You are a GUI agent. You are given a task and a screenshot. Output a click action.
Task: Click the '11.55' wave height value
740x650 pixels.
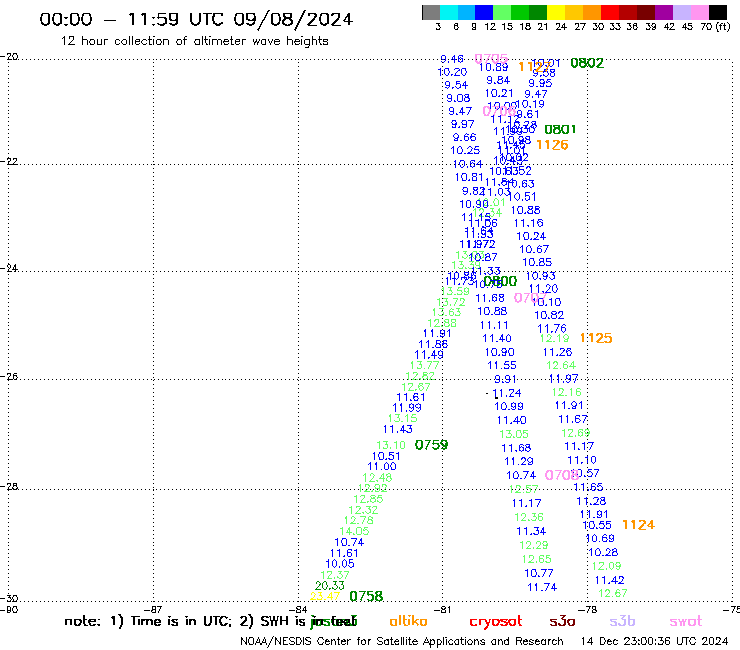tap(502, 365)
